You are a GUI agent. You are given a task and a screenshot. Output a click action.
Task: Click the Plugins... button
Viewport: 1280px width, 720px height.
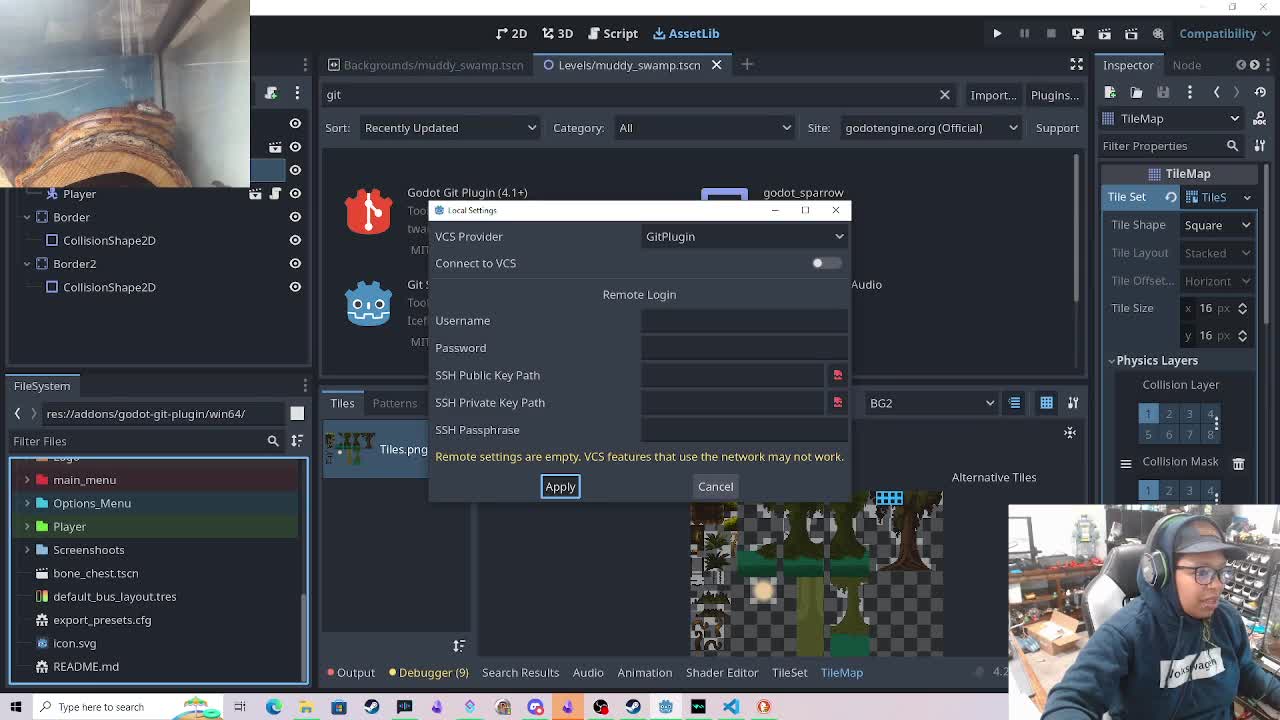coord(1055,95)
